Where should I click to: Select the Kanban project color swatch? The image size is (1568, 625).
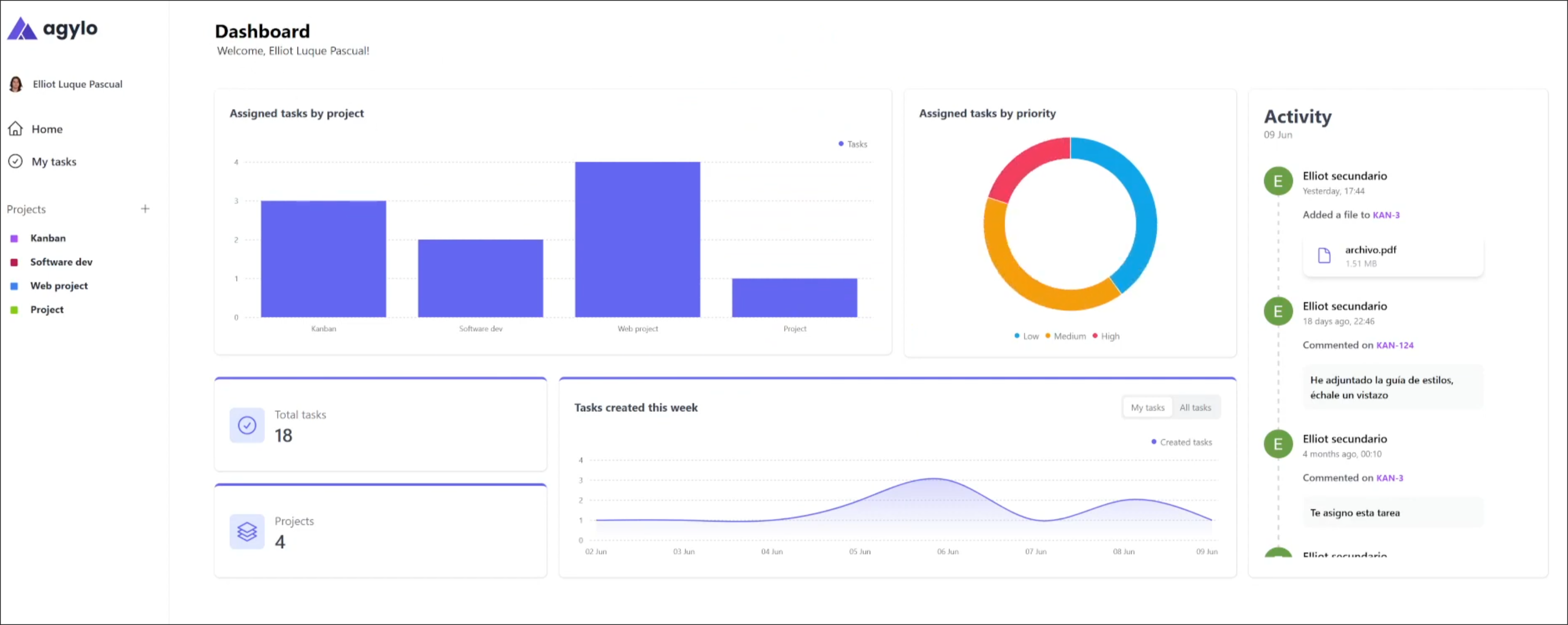tap(15, 238)
